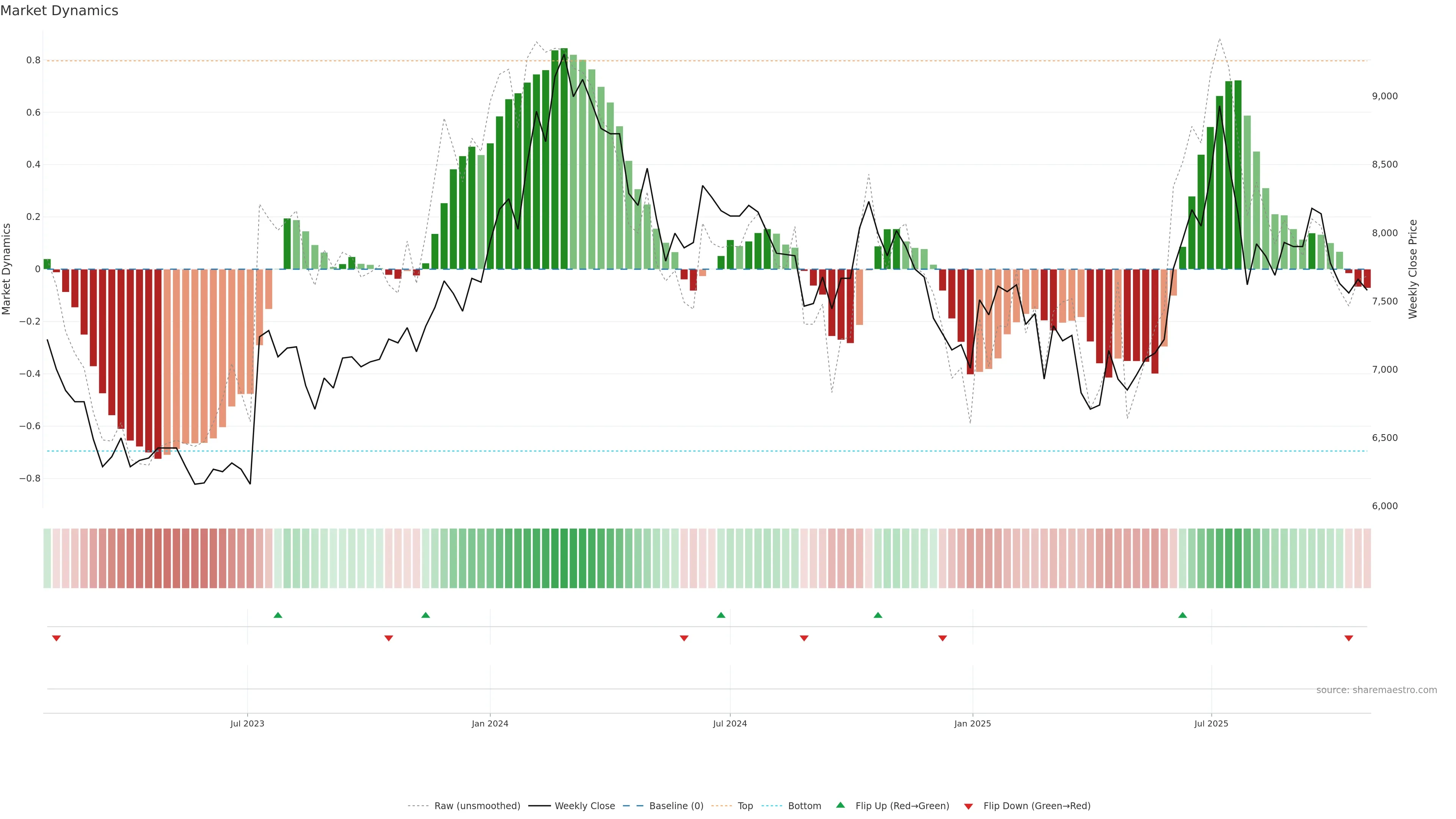Click the green flip-up marker just before Jul 2025

point(1183,615)
